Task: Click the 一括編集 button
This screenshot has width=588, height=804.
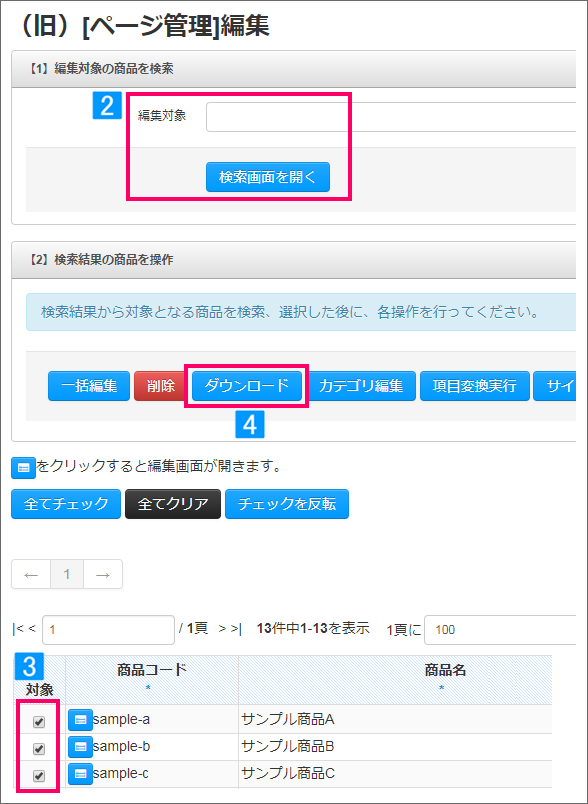Action: [89, 386]
